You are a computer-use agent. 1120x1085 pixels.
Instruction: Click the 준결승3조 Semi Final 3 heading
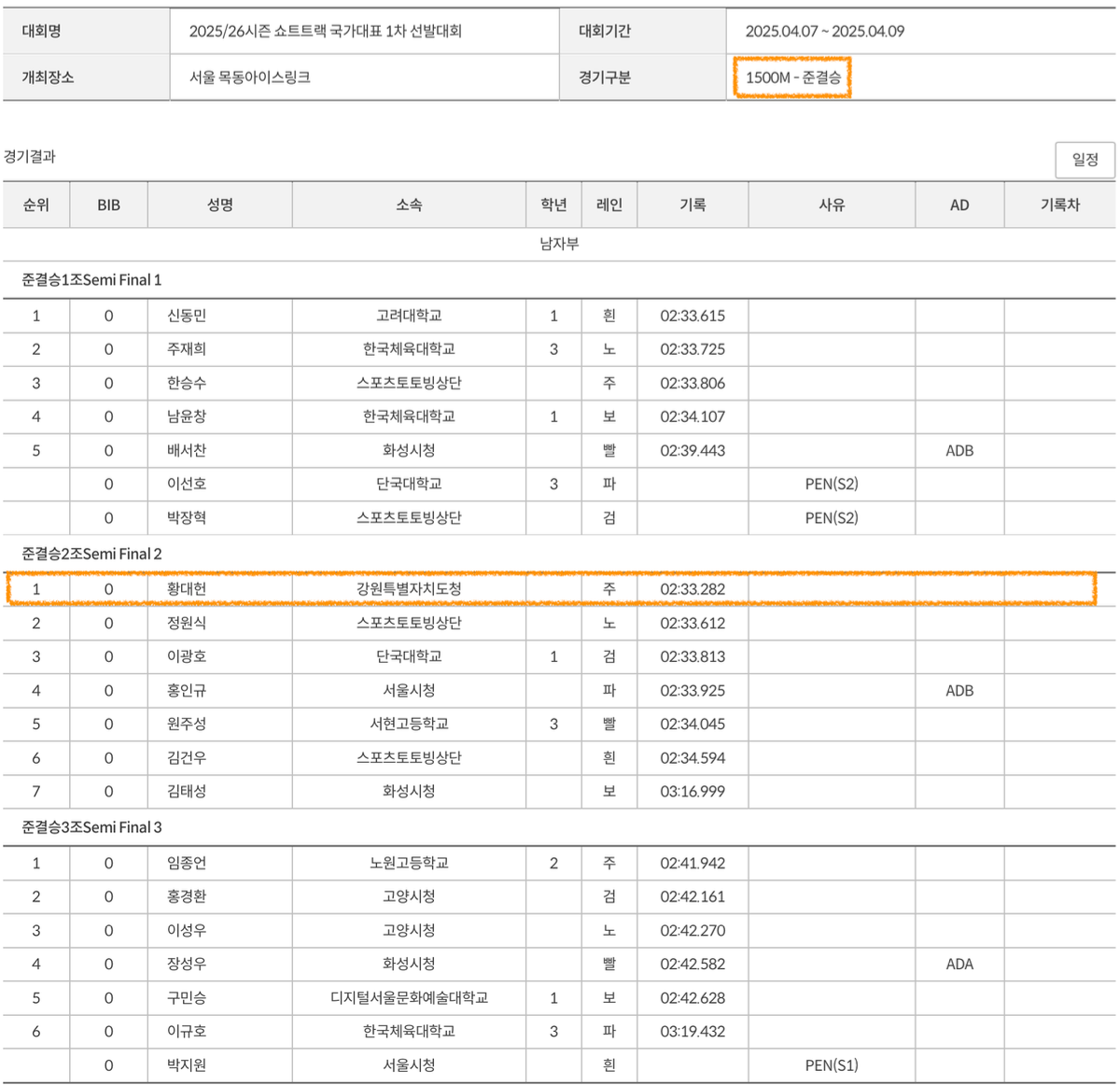pos(91,827)
